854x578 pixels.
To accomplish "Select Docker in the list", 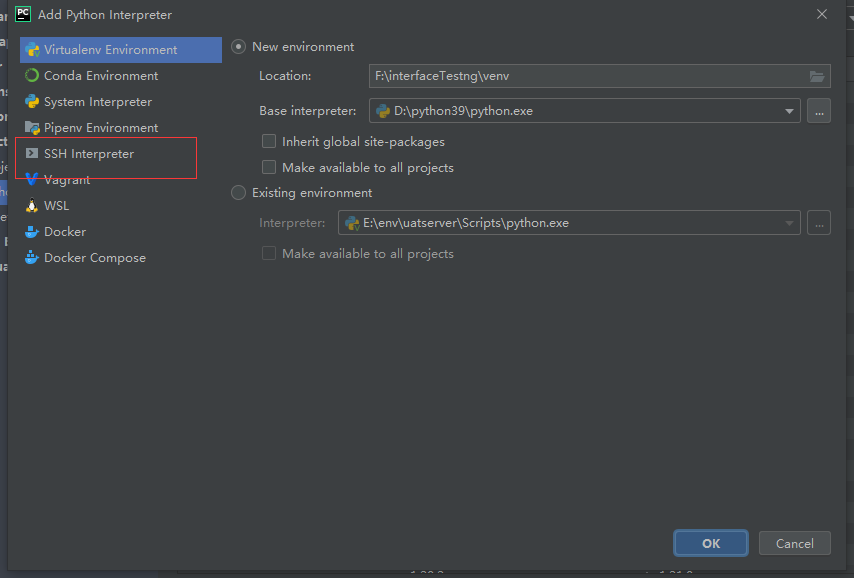I will [121, 232].
